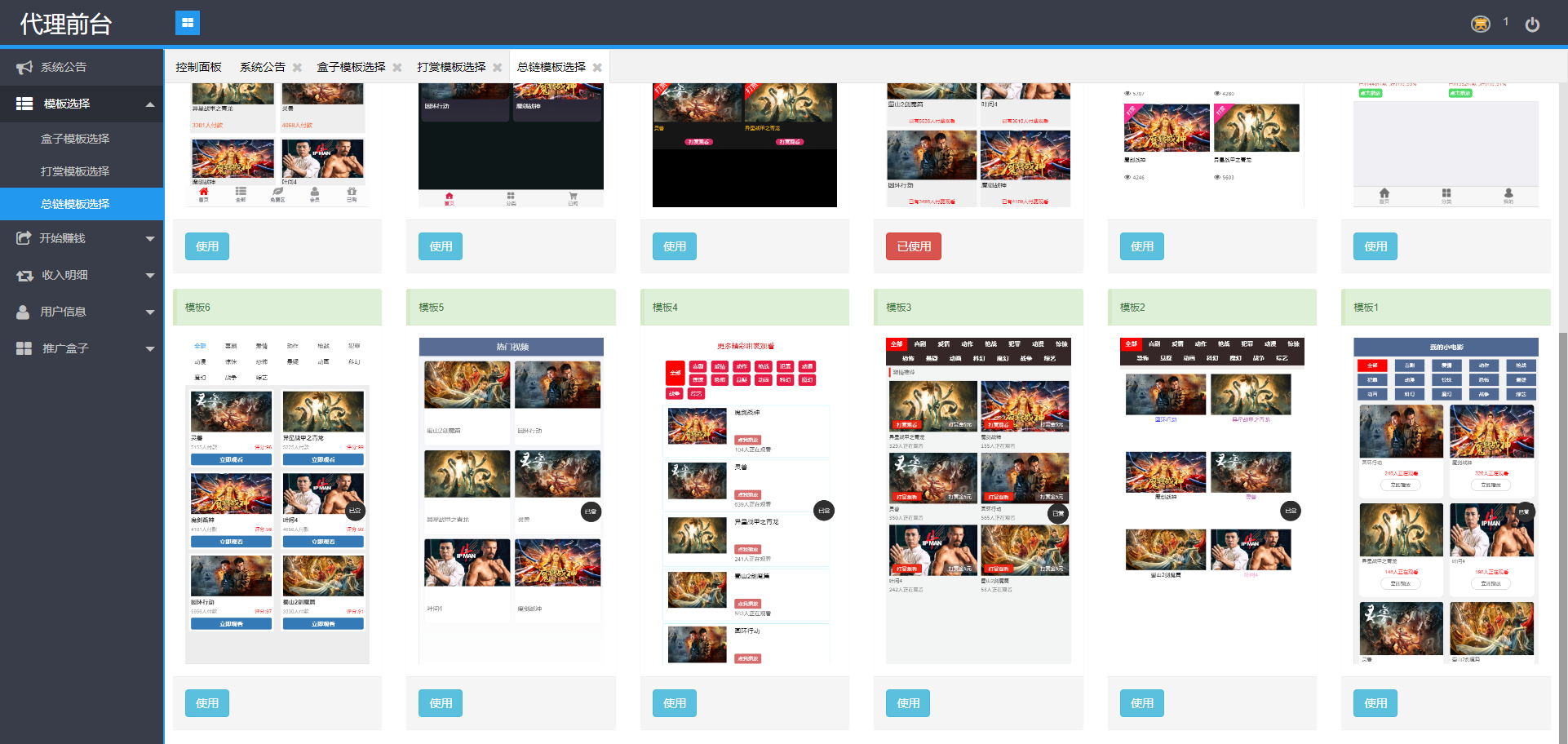The image size is (1568, 744).
Task: Click 使用 button under 模板1
Action: 1375,703
